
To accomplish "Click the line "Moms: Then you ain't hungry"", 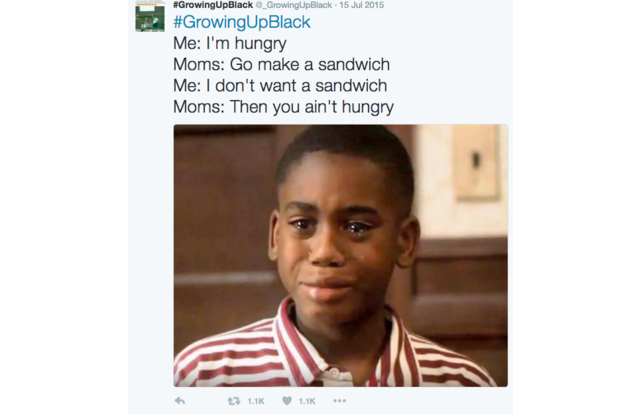I will pos(283,107).
